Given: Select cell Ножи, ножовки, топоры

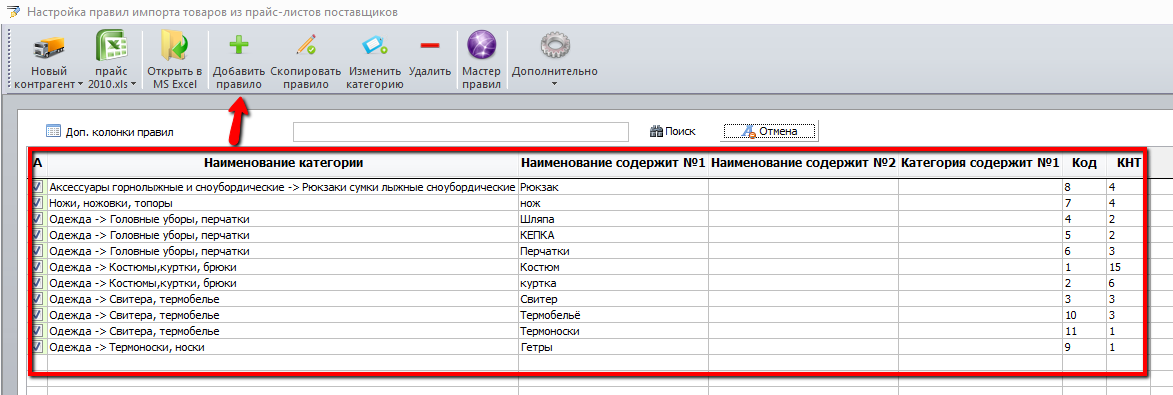Looking at the screenshot, I should point(283,203).
